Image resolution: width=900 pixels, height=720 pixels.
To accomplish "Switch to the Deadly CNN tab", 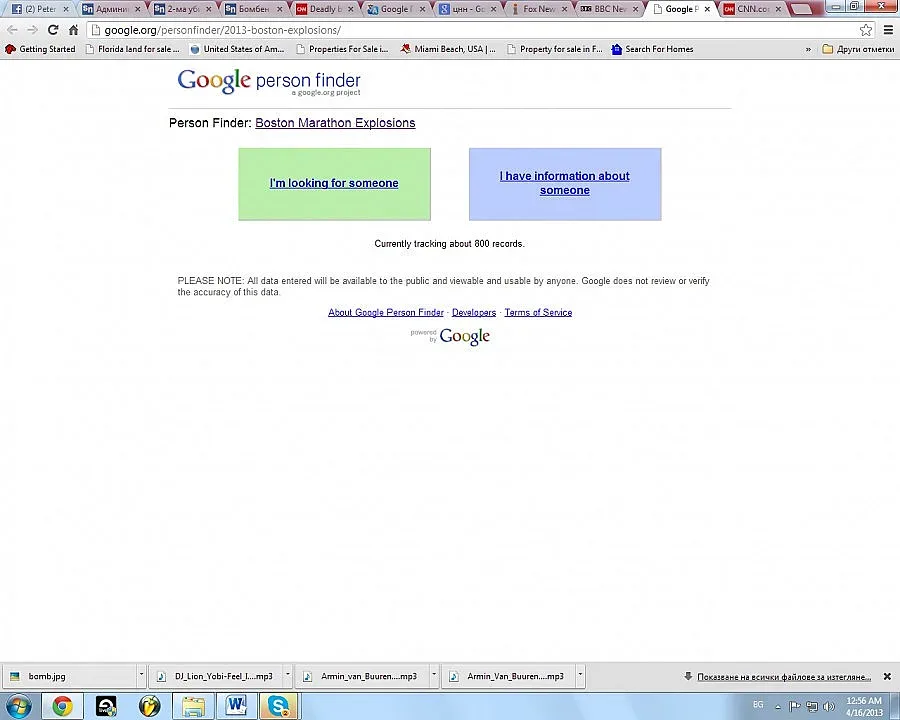I will [322, 9].
